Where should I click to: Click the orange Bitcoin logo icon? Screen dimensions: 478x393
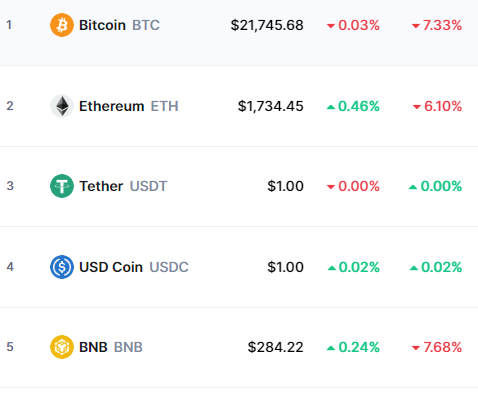(62, 25)
